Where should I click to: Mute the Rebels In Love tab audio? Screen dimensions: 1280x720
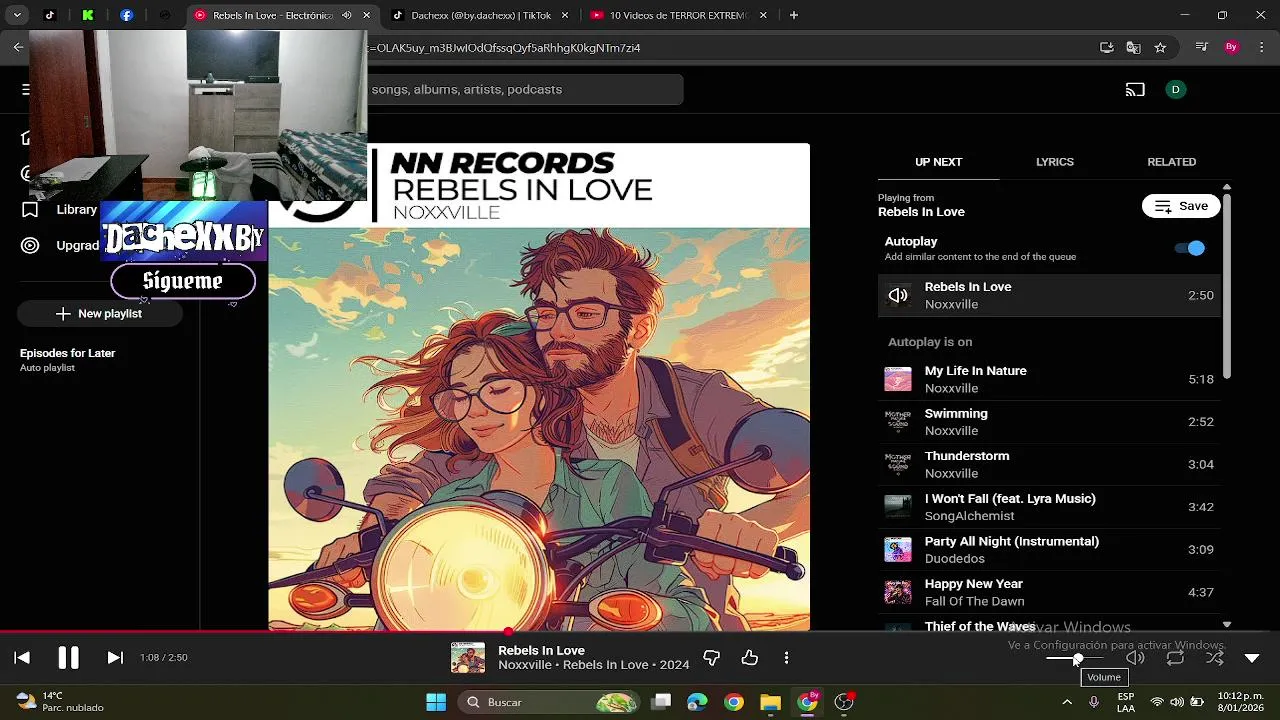pos(347,15)
